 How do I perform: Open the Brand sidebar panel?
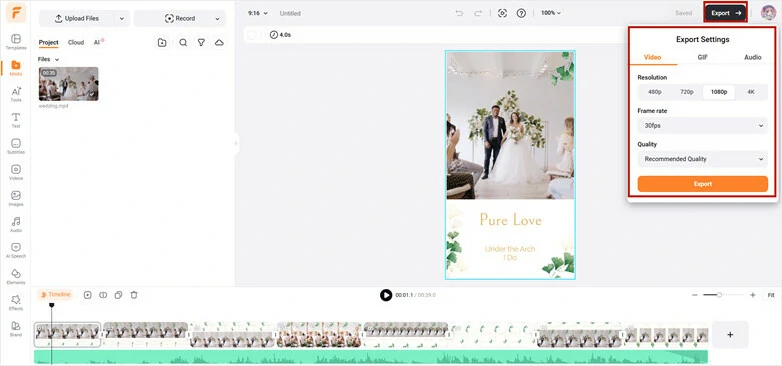[x=16, y=329]
